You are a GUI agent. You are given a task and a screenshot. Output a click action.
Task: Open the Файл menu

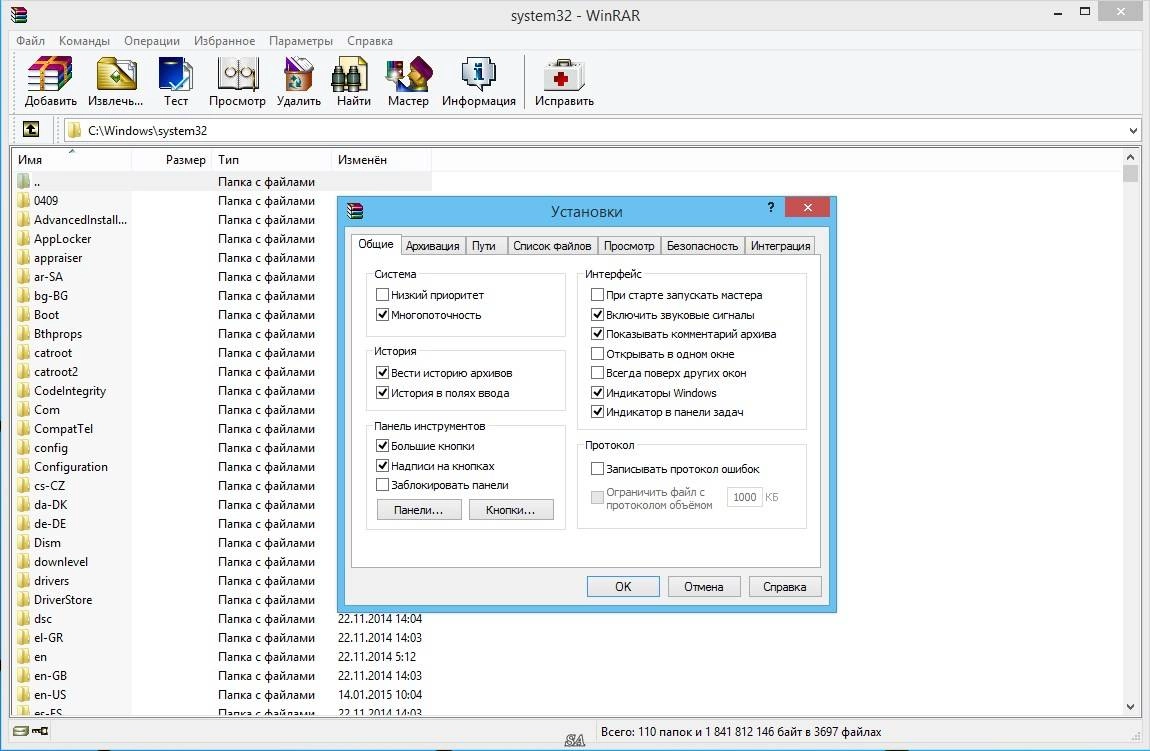pos(30,40)
